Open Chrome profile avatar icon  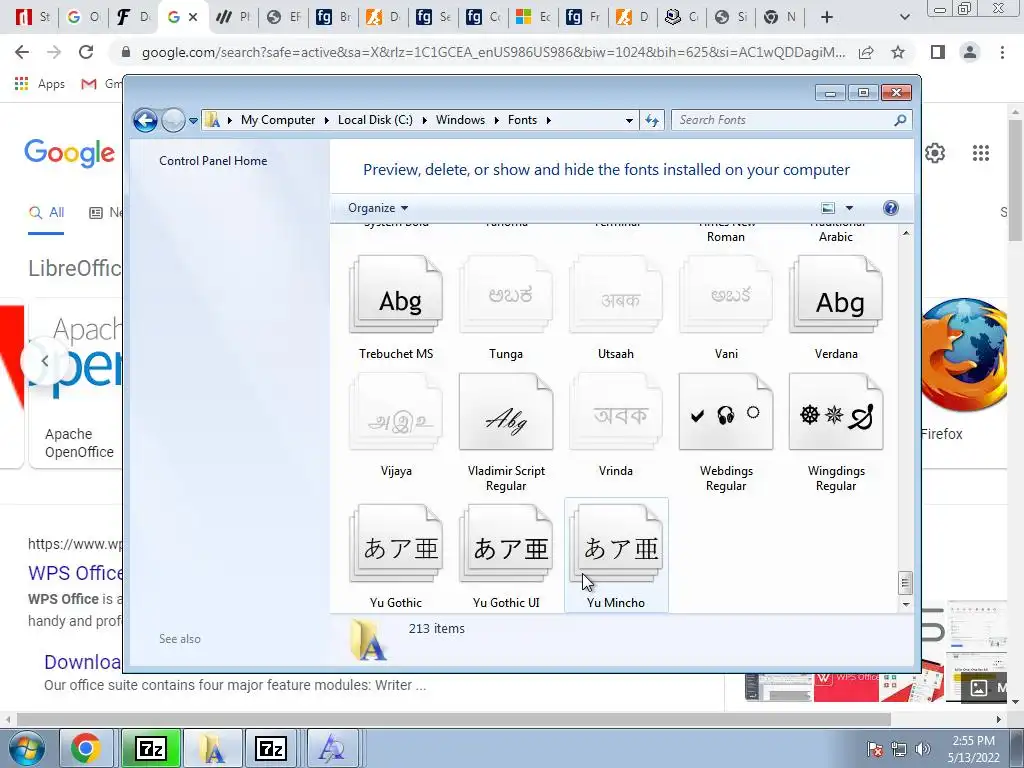pyautogui.click(x=970, y=52)
